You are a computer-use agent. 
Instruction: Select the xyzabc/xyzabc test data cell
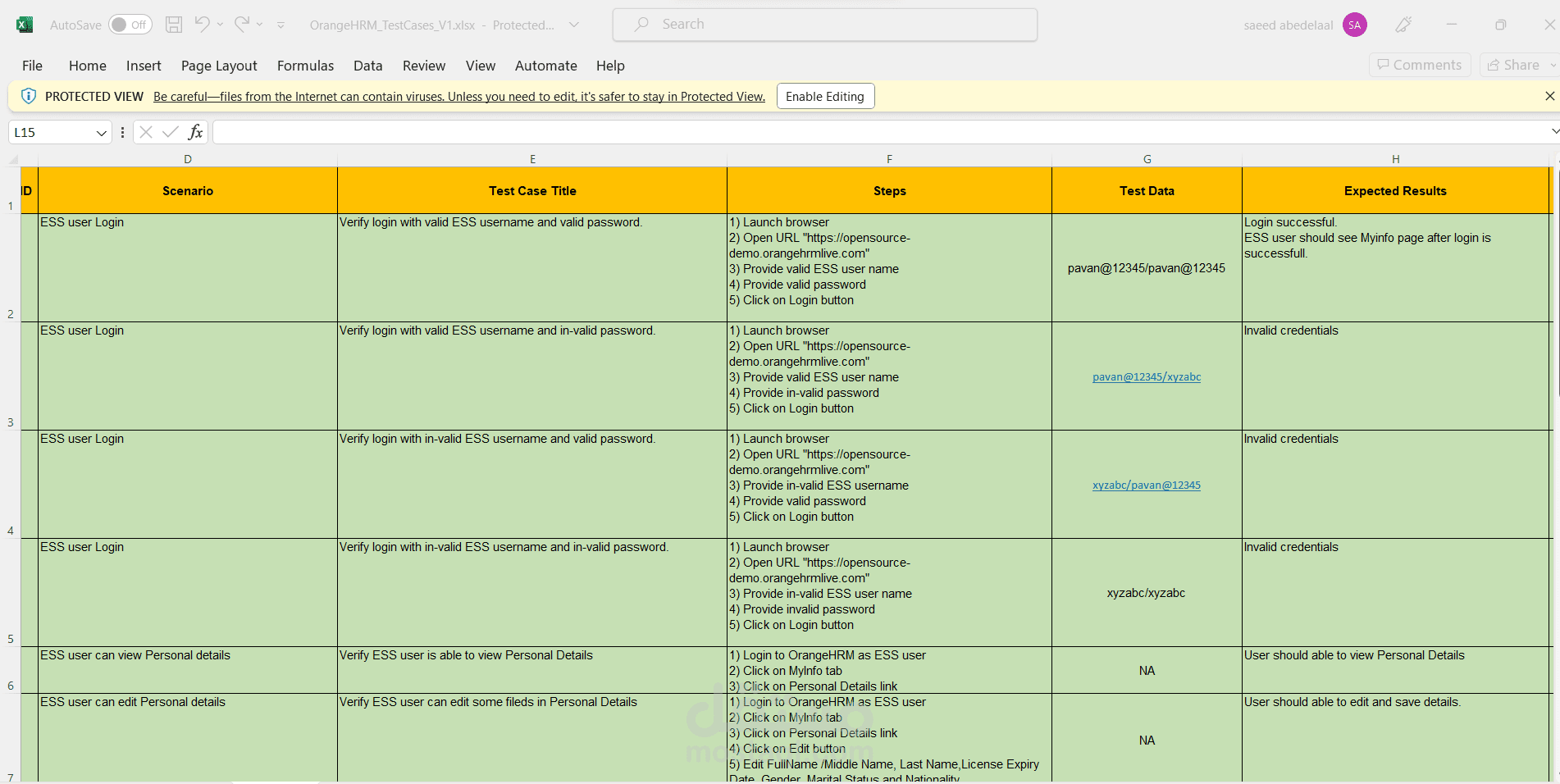pyautogui.click(x=1147, y=593)
